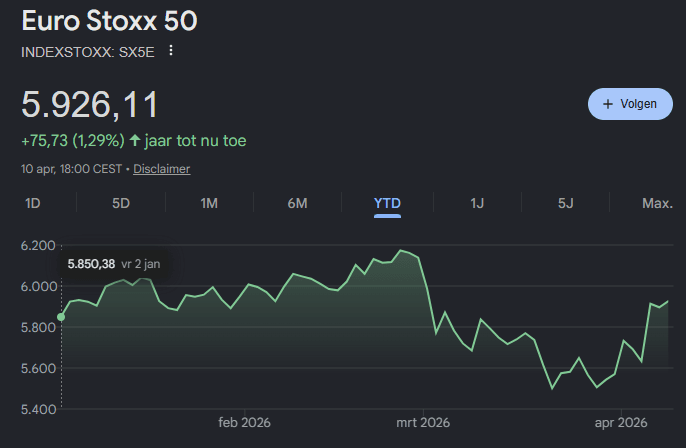Switch chart to the 6M range

click(x=297, y=203)
